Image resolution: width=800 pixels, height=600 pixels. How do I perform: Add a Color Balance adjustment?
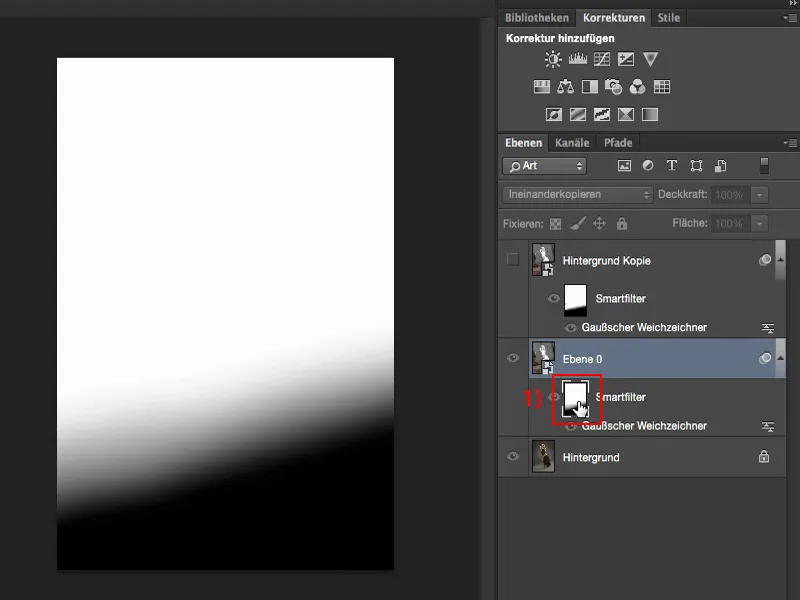565,87
